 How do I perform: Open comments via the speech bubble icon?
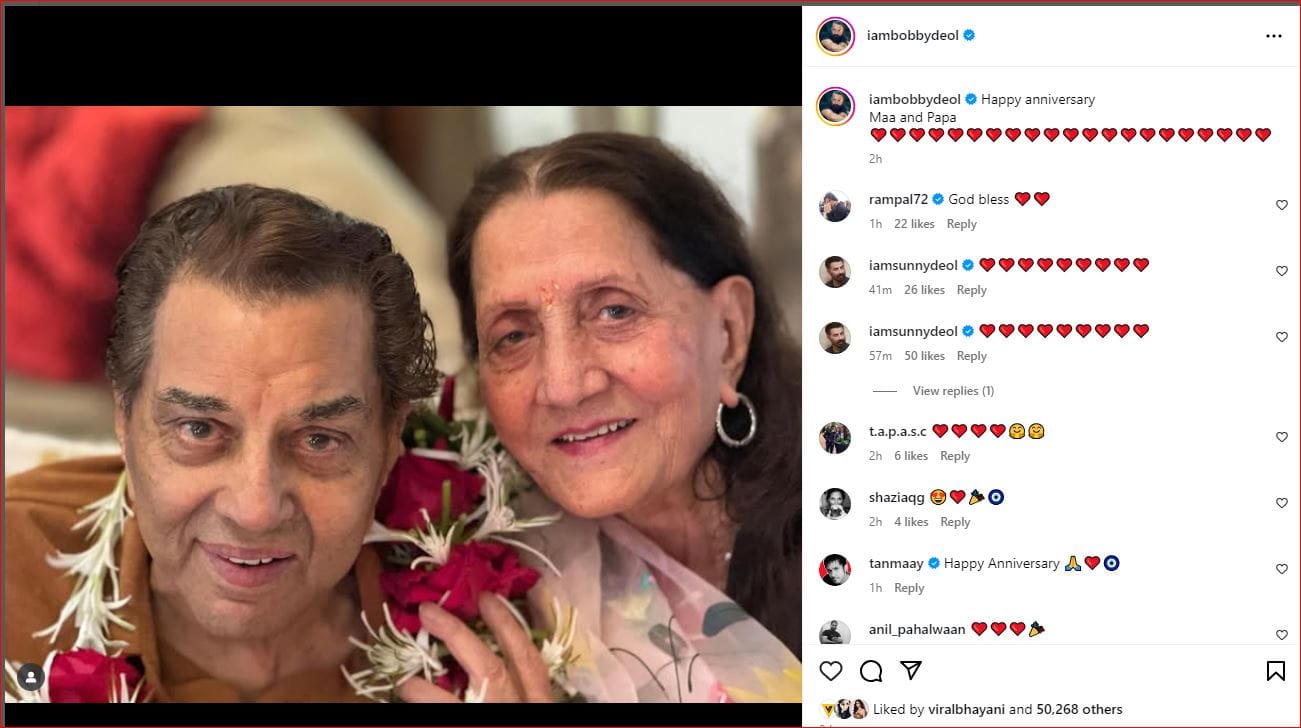[x=871, y=671]
